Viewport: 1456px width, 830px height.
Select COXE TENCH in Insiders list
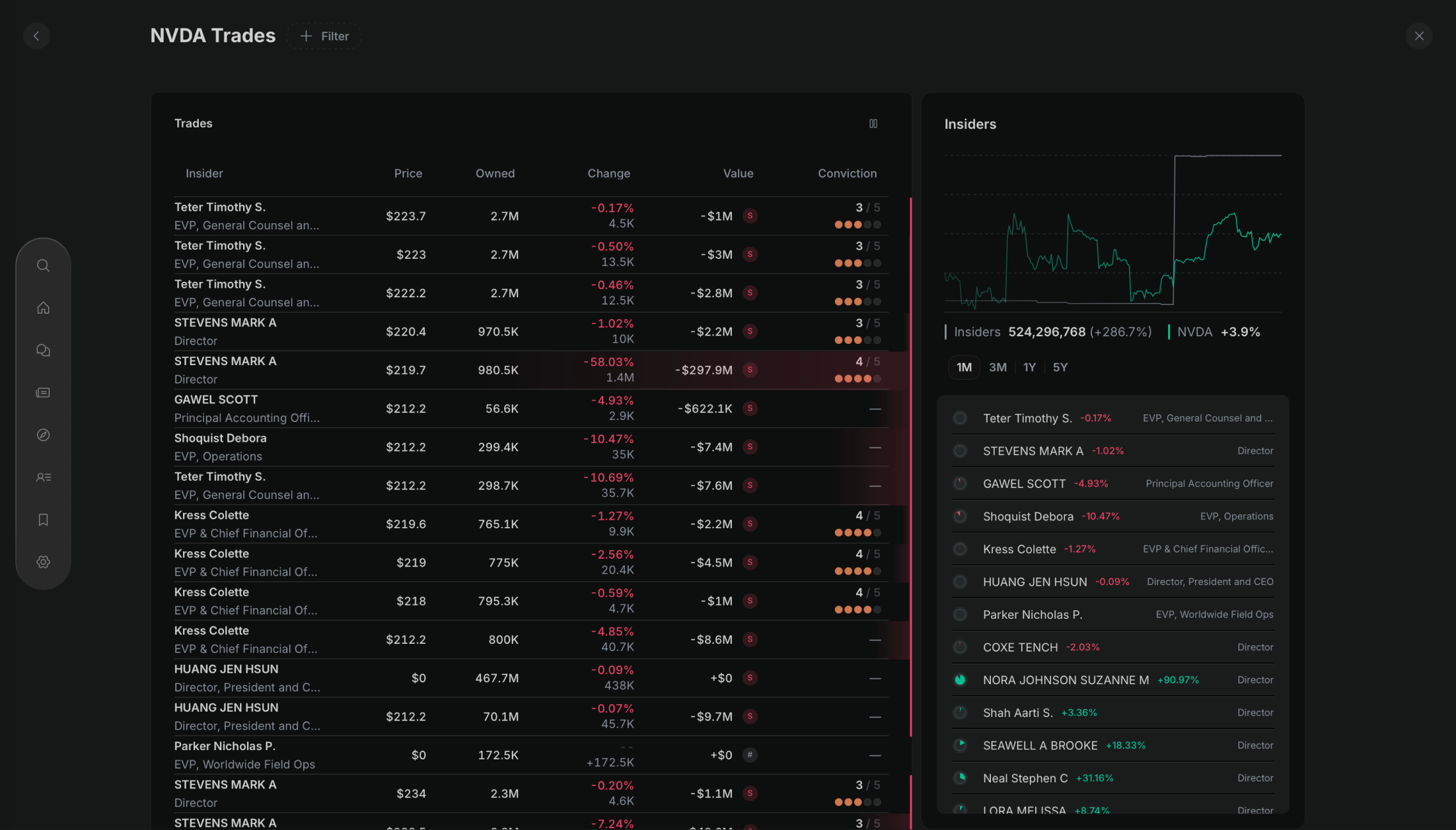[1112, 647]
